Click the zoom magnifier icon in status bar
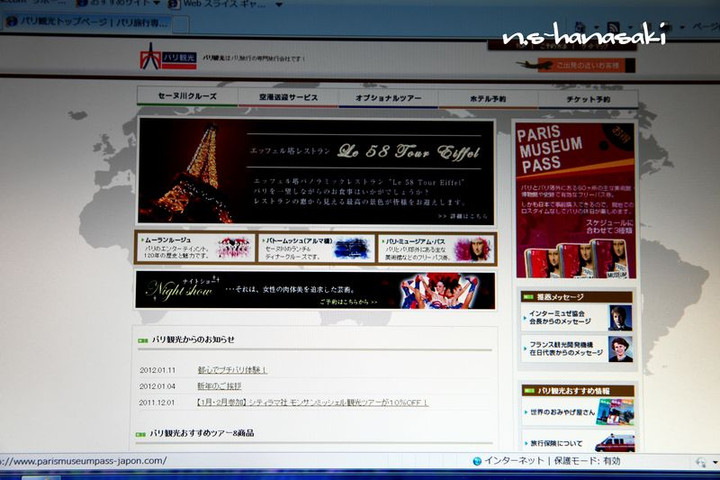The height and width of the screenshot is (480, 720). (701, 462)
